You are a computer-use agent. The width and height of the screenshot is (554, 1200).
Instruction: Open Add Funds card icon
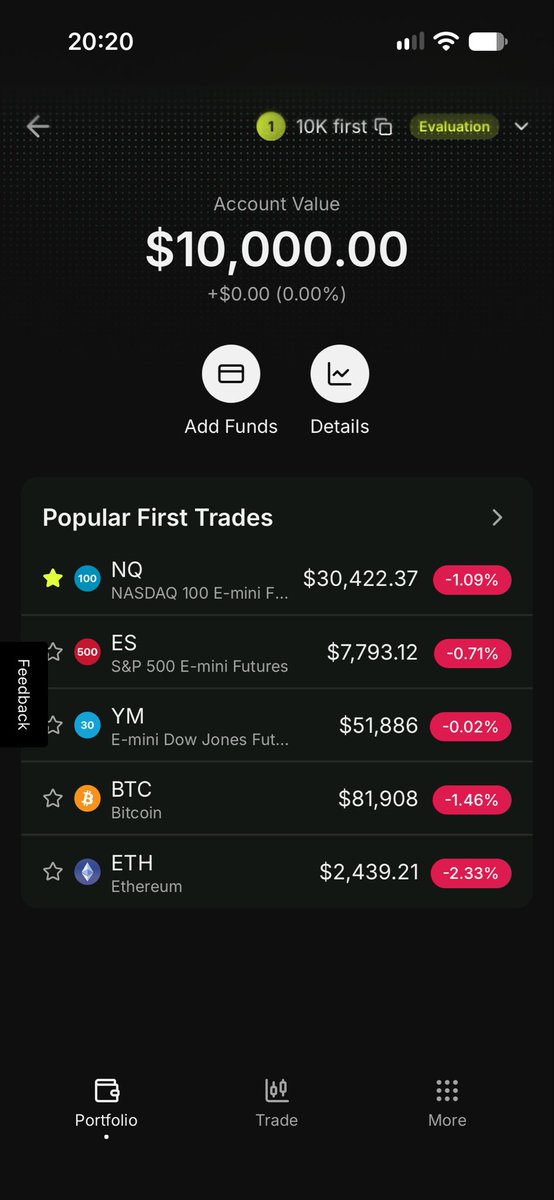231,374
